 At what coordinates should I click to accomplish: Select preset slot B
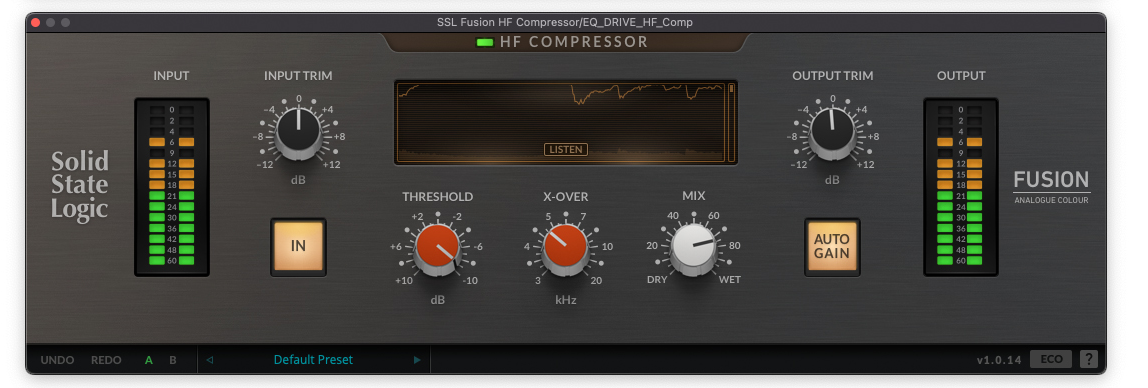click(x=173, y=360)
